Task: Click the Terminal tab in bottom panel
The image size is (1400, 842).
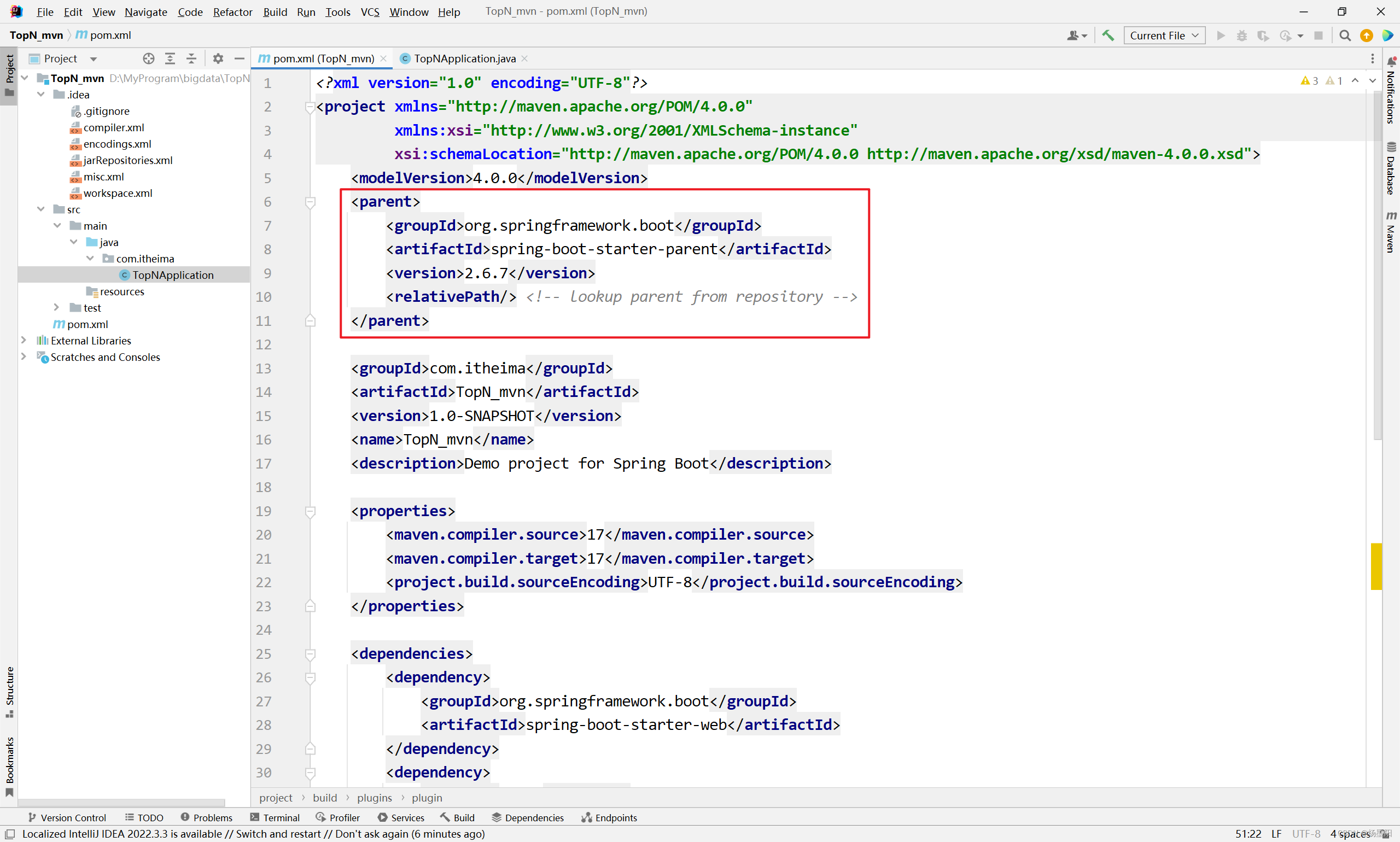Action: pyautogui.click(x=281, y=817)
